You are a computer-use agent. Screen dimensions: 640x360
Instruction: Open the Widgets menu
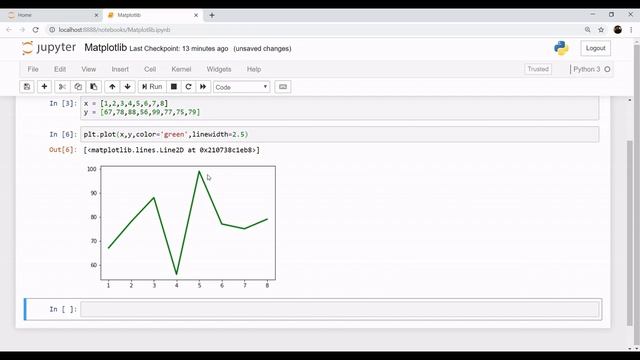219,69
